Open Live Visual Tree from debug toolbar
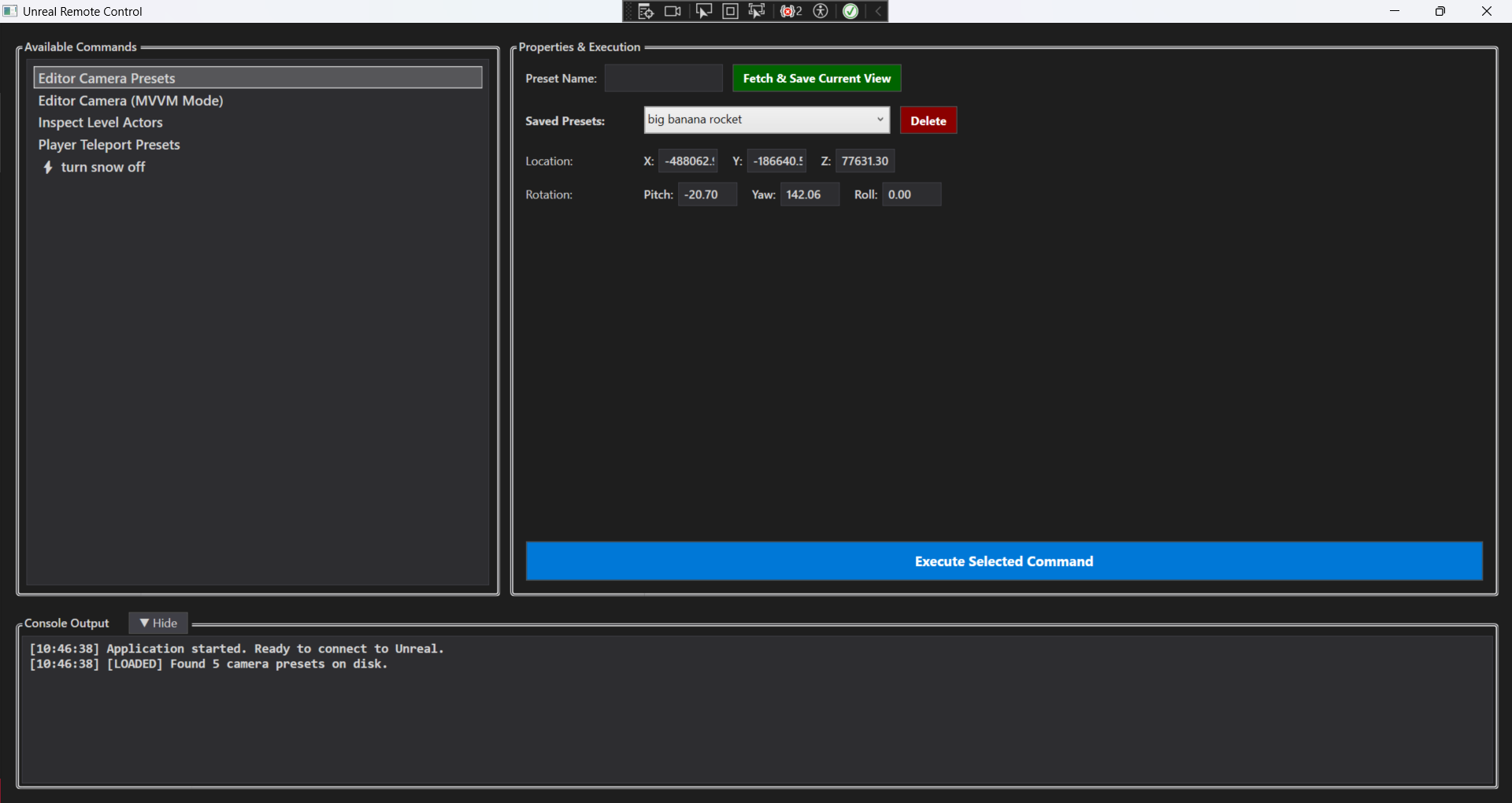The image size is (1512, 803). coord(646,11)
